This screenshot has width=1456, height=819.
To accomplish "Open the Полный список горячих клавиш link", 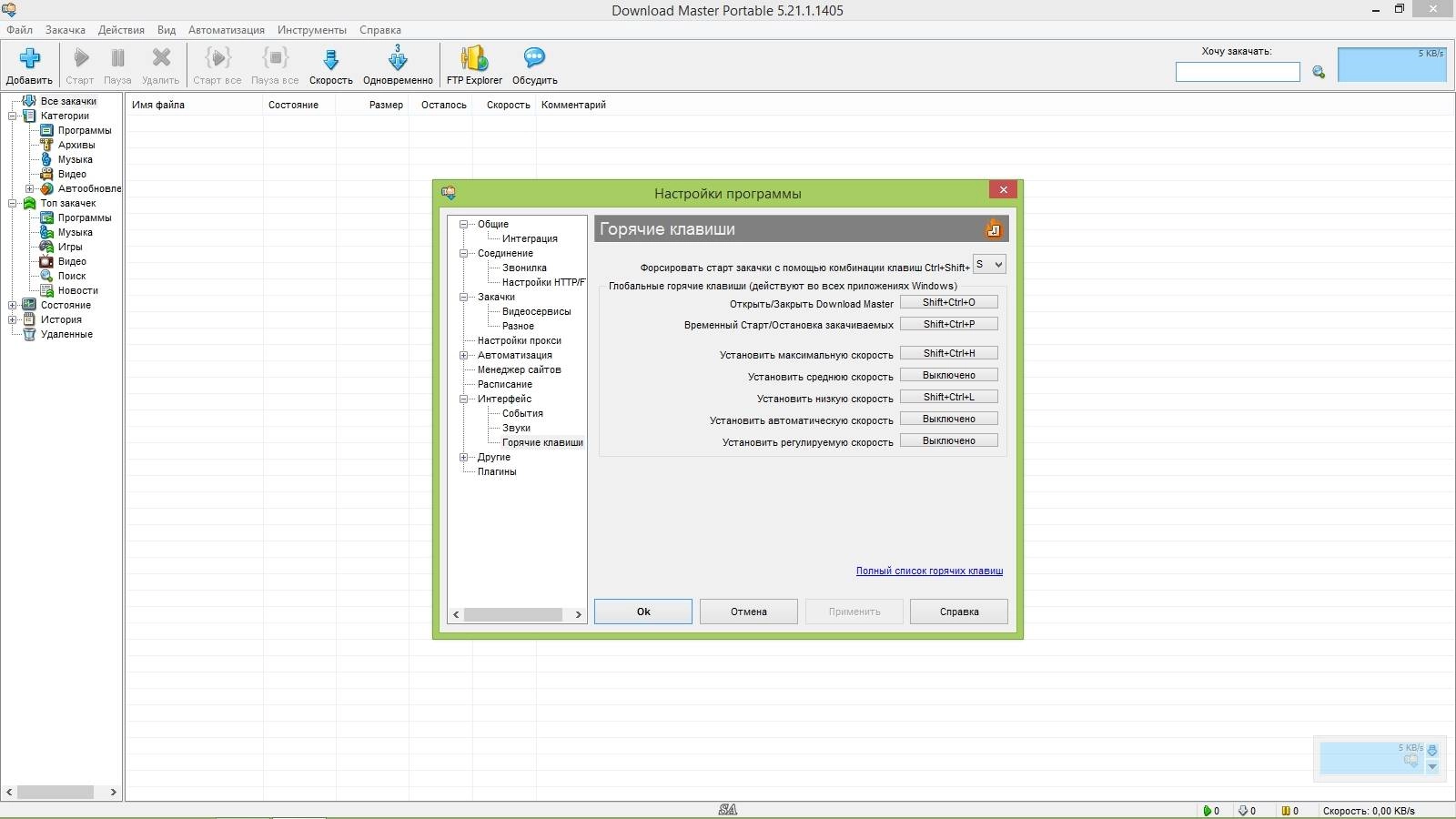I will [929, 571].
